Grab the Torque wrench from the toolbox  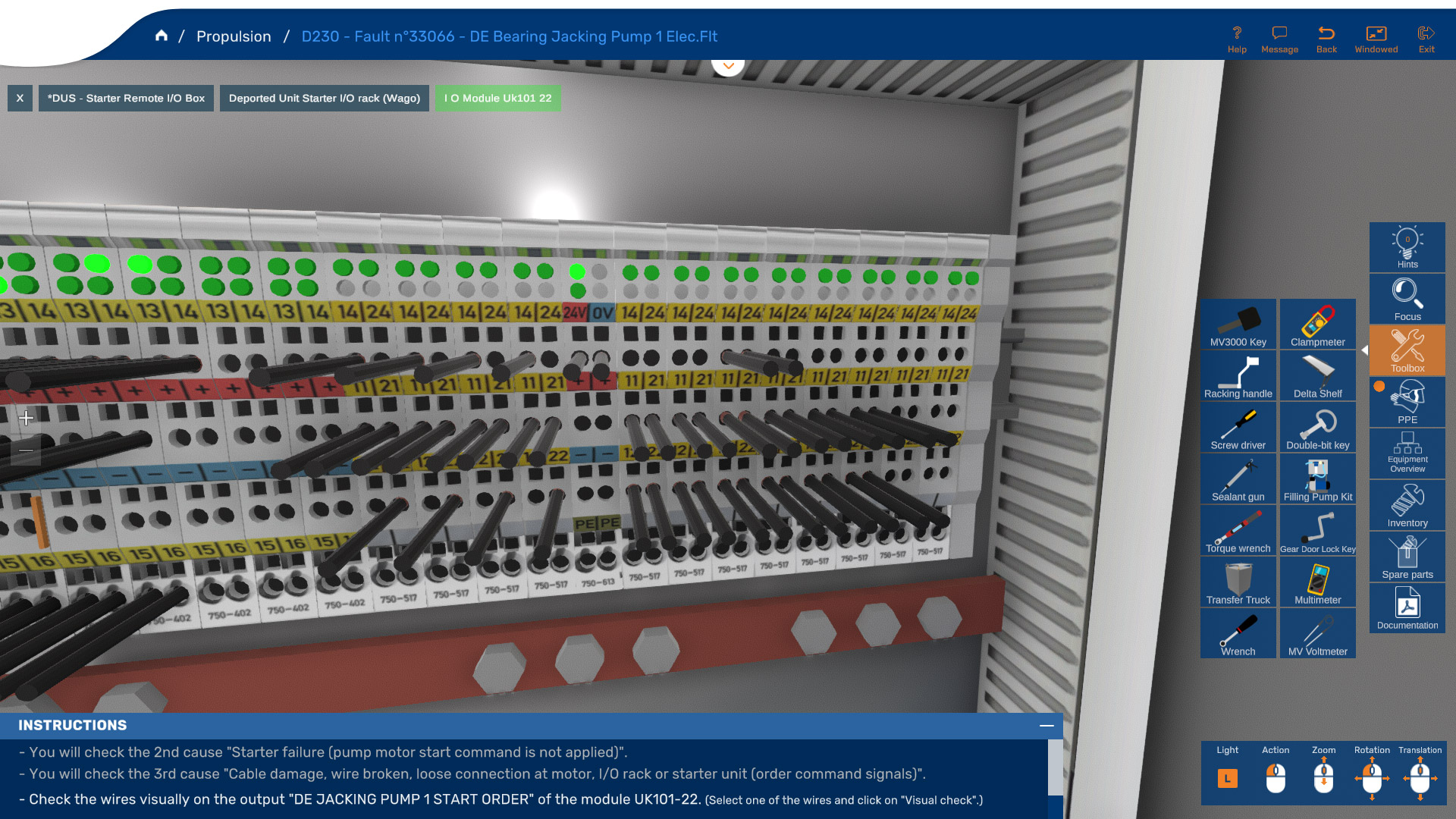click(1238, 530)
